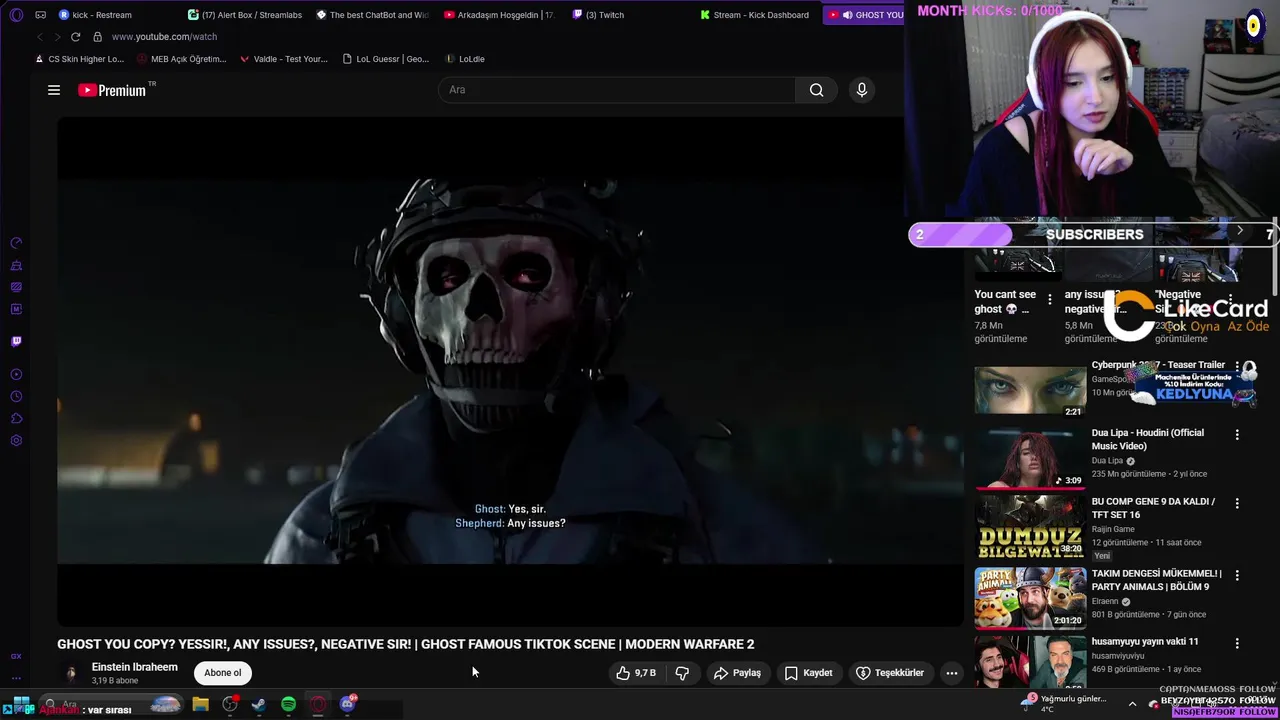Click the Teşekkürler thanks button
Viewport: 1280px width, 720px height.
click(x=890, y=673)
